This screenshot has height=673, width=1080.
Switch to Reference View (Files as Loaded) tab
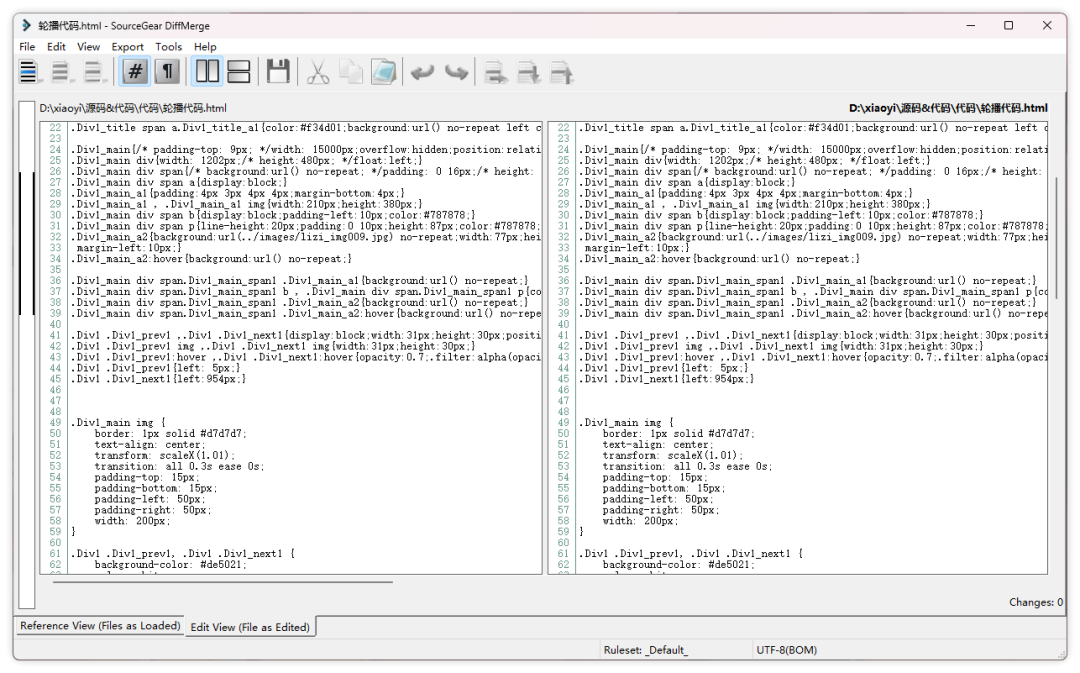(x=100, y=625)
